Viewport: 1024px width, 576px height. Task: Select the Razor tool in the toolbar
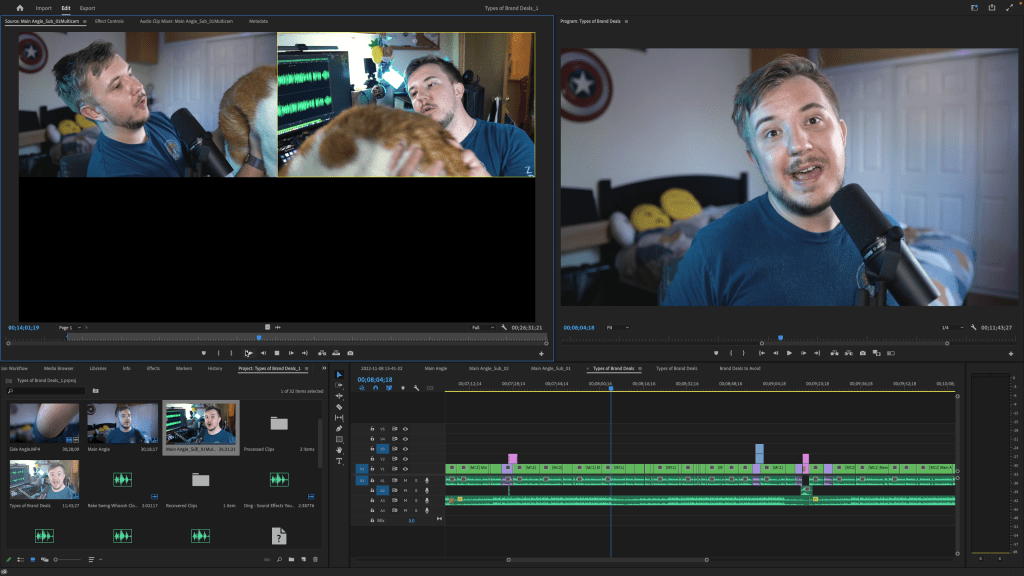point(339,407)
